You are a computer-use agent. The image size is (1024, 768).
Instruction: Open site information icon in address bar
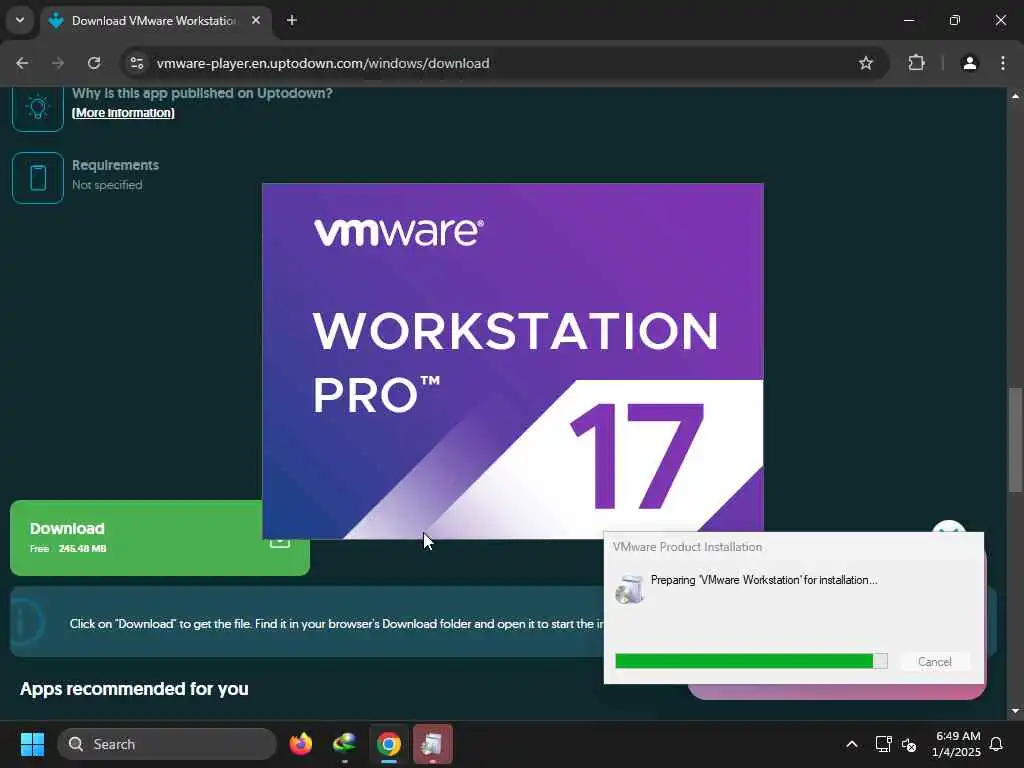coord(136,63)
